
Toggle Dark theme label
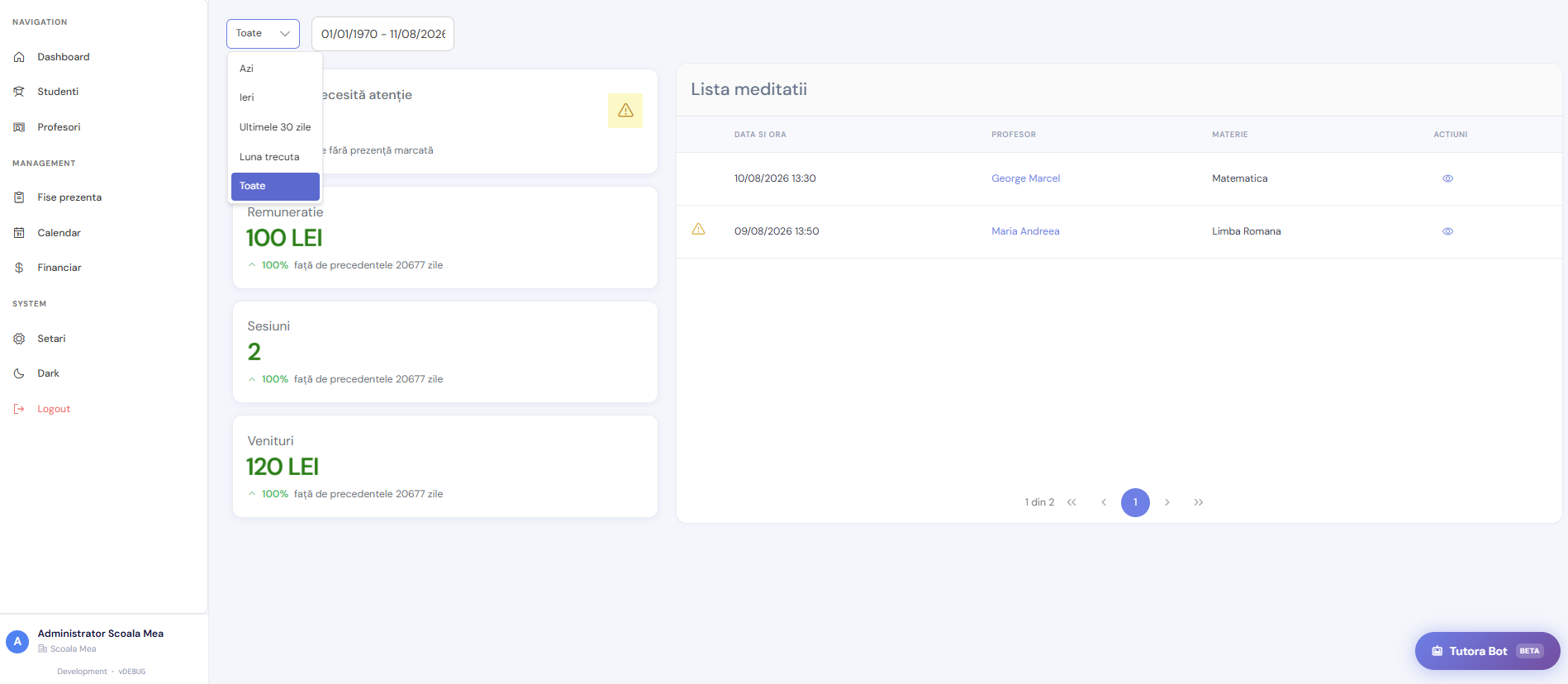coord(48,373)
